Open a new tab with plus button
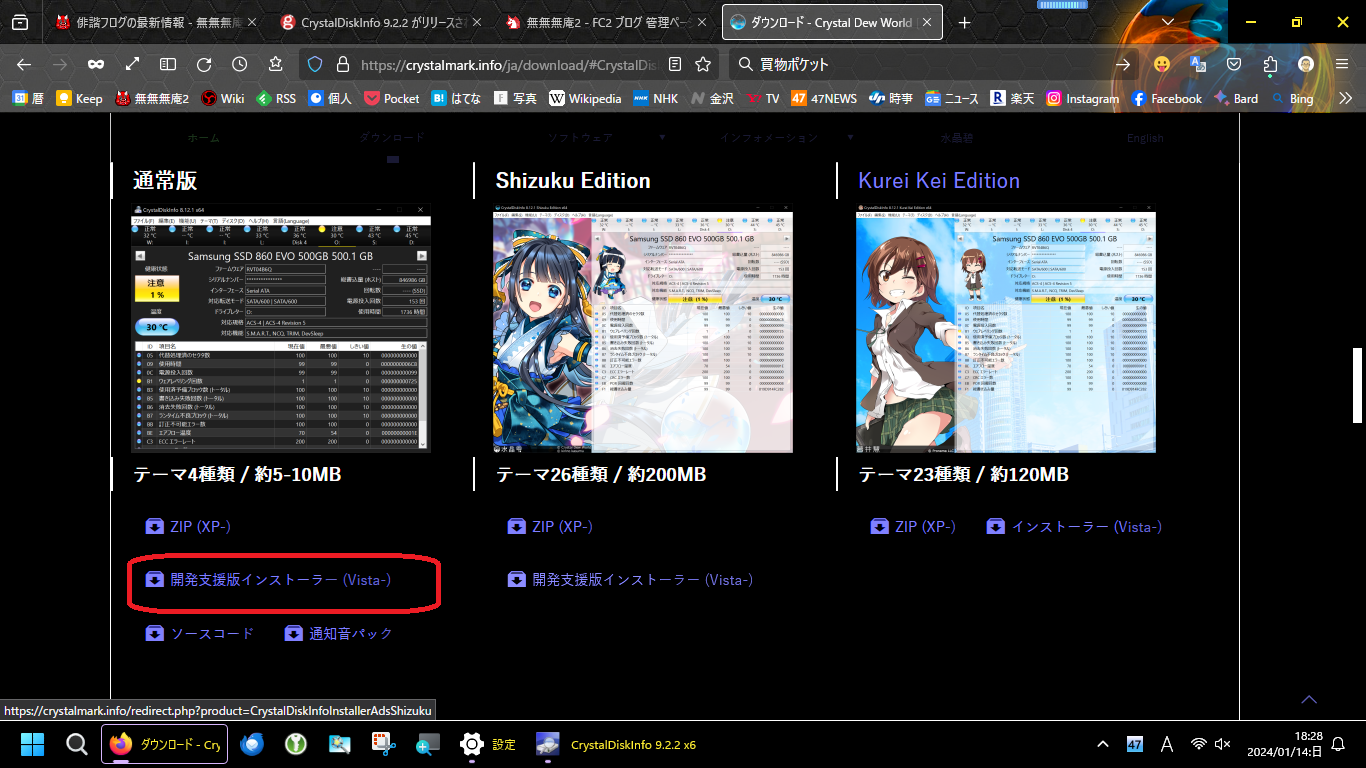This screenshot has height=768, width=1366. point(964,22)
